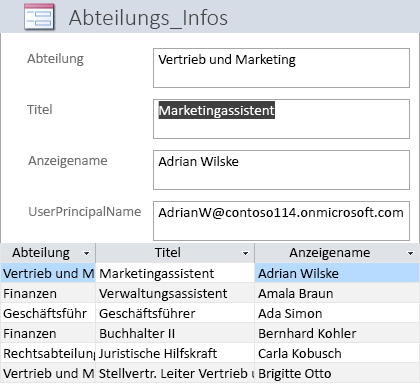Image resolution: width=420 pixels, height=384 pixels.
Task: Click the Abteilung field label
Action: click(x=55, y=59)
